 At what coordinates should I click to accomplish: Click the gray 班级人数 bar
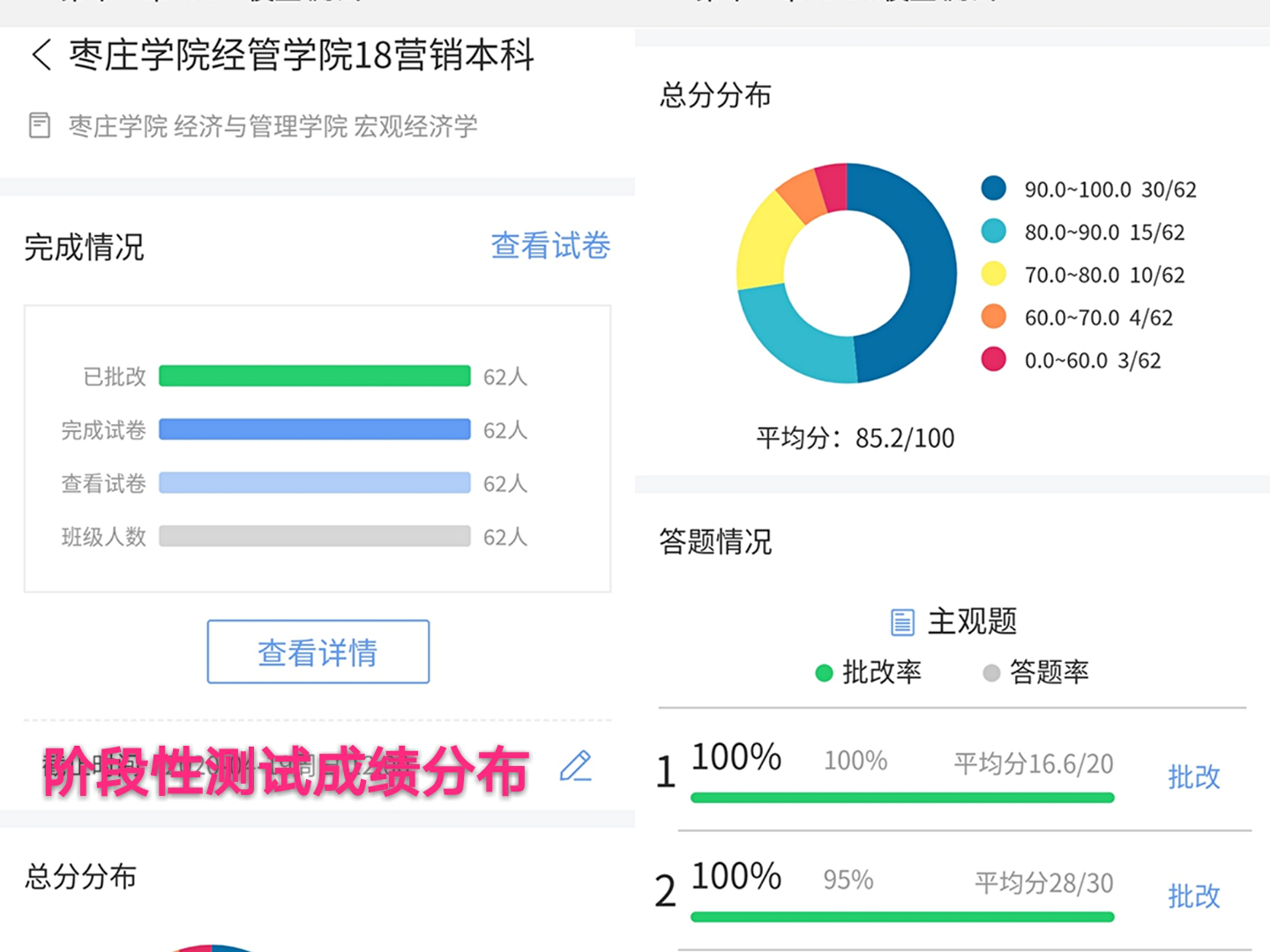(314, 537)
